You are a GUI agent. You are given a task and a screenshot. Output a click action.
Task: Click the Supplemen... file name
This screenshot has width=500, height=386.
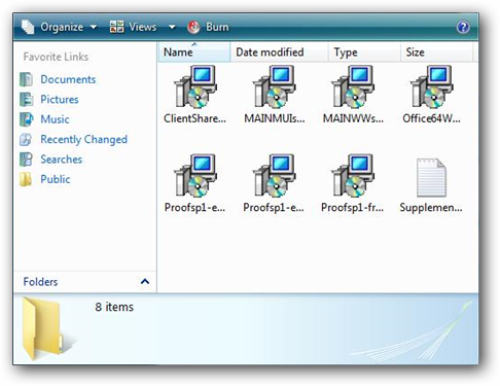tap(431, 207)
